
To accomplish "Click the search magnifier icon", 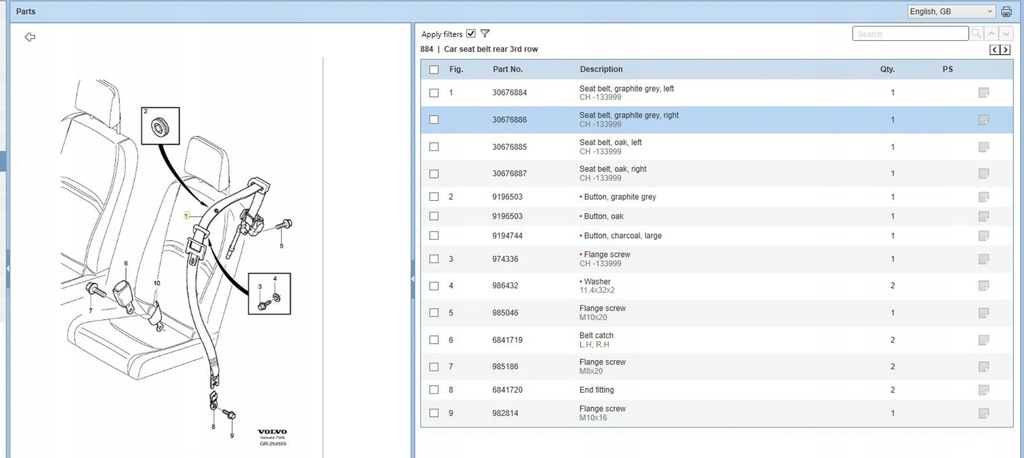I will click(977, 34).
